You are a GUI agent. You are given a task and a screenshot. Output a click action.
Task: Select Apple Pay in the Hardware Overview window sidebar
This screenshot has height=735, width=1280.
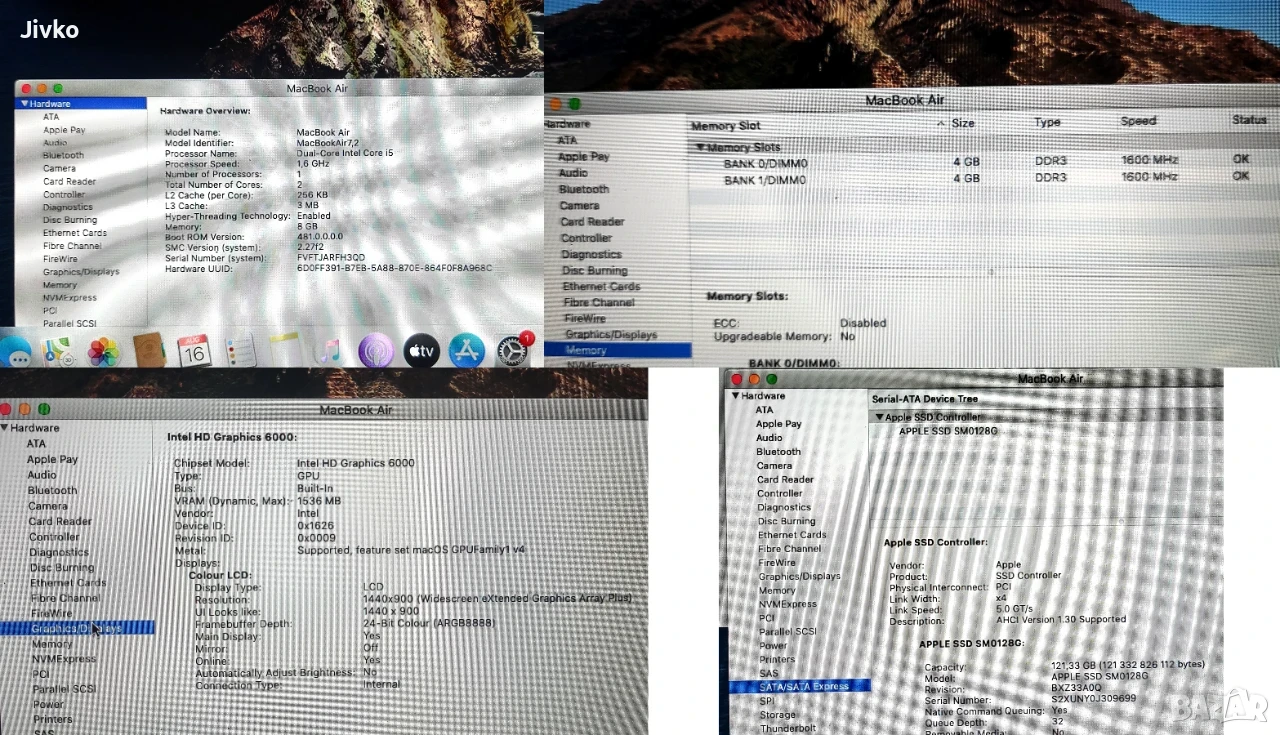coord(64,130)
